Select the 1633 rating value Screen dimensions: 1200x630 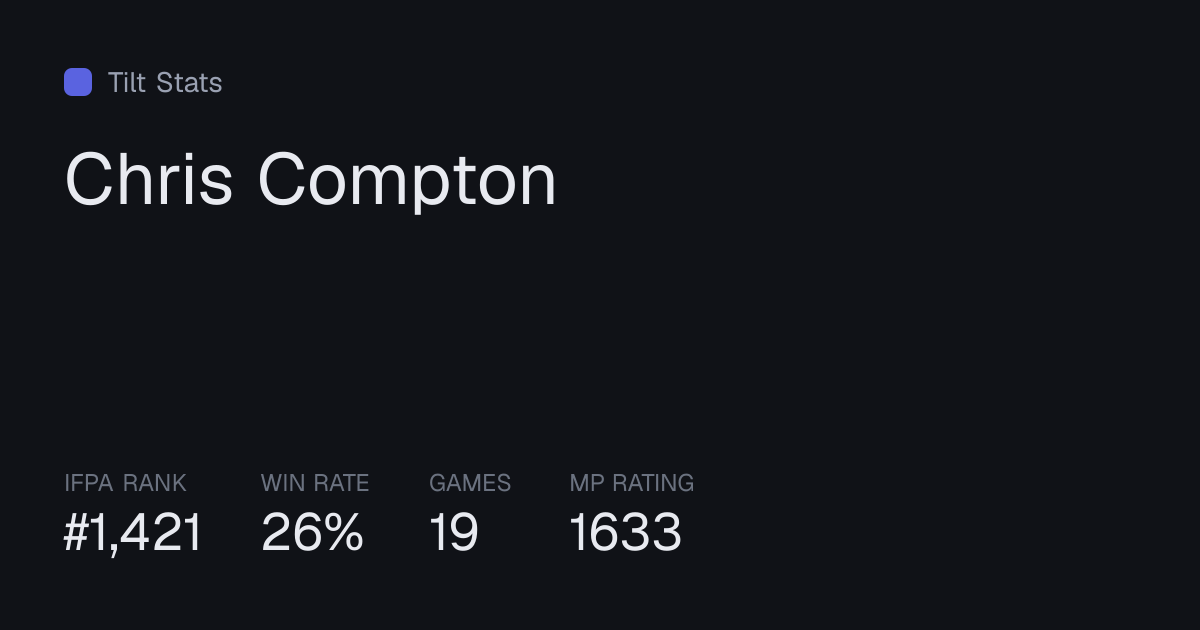pos(626,532)
